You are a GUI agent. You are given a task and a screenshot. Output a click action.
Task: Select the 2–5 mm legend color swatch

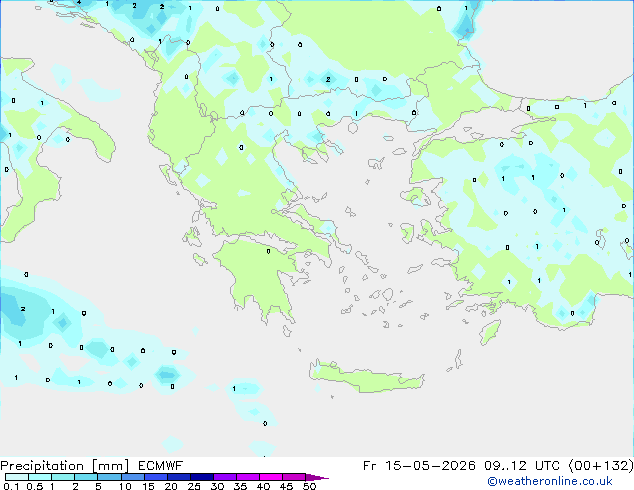pos(86,477)
